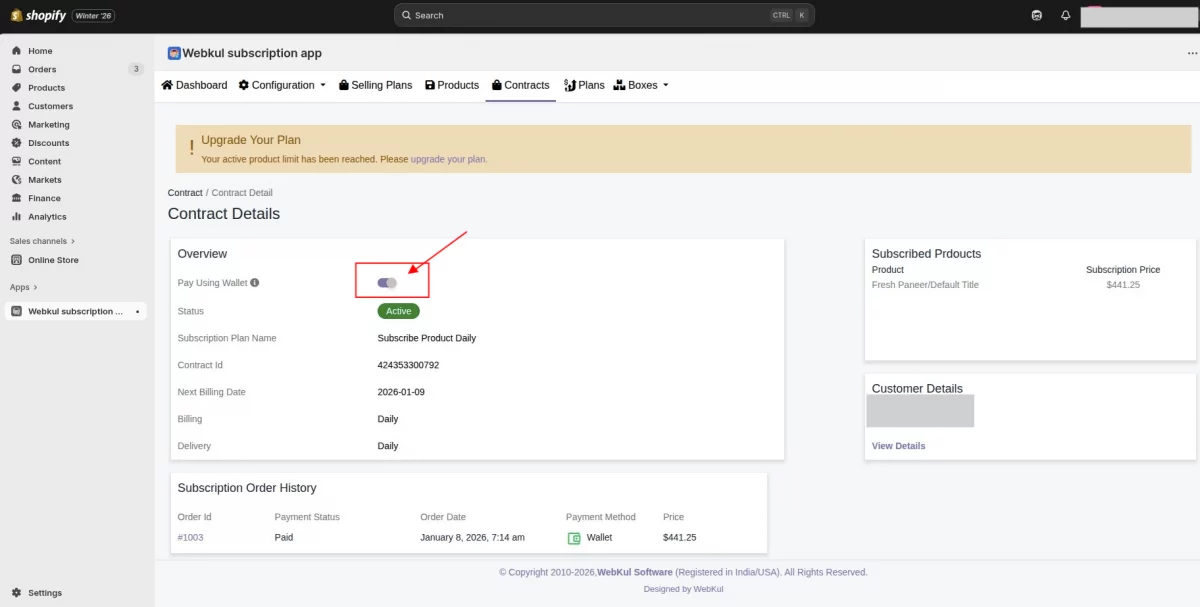Open the Sidekick assistant icon
This screenshot has height=607, width=1200.
pyautogui.click(x=1037, y=15)
